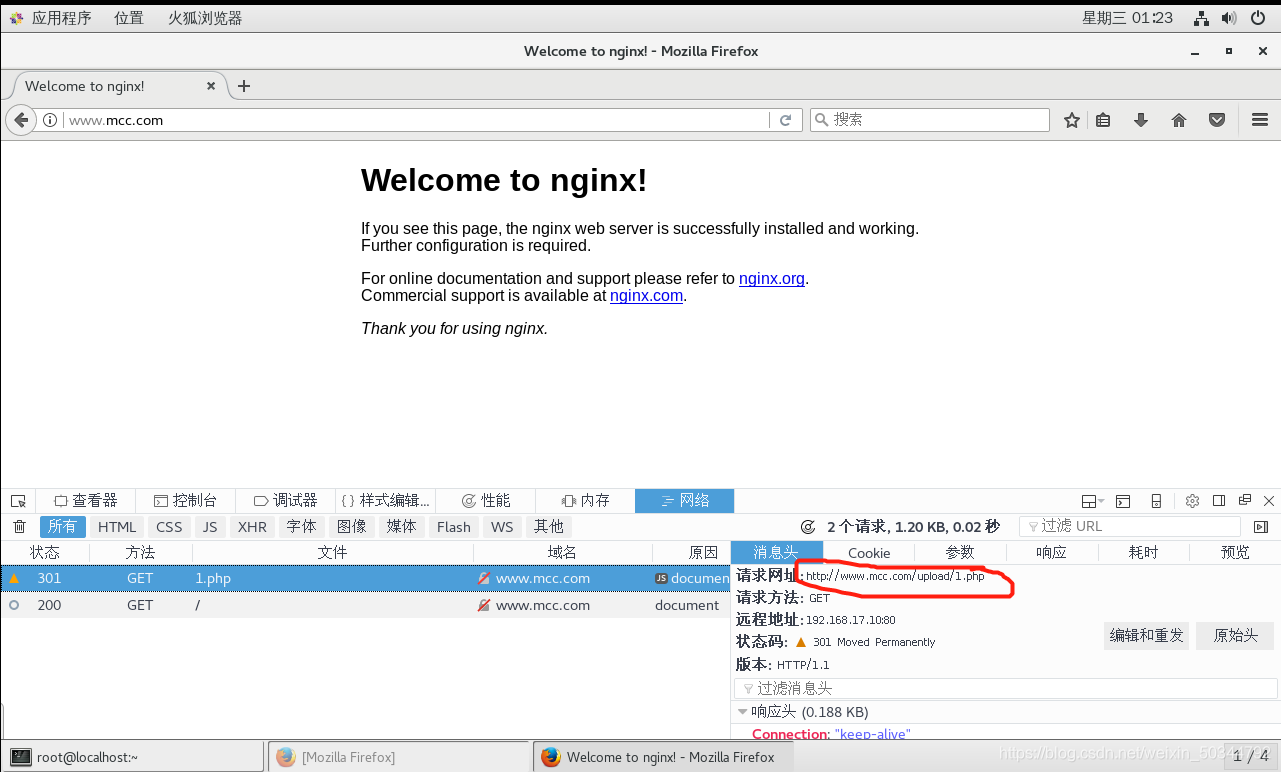This screenshot has width=1281, height=772.
Task: Toggle the CSS request filter
Action: [x=170, y=527]
